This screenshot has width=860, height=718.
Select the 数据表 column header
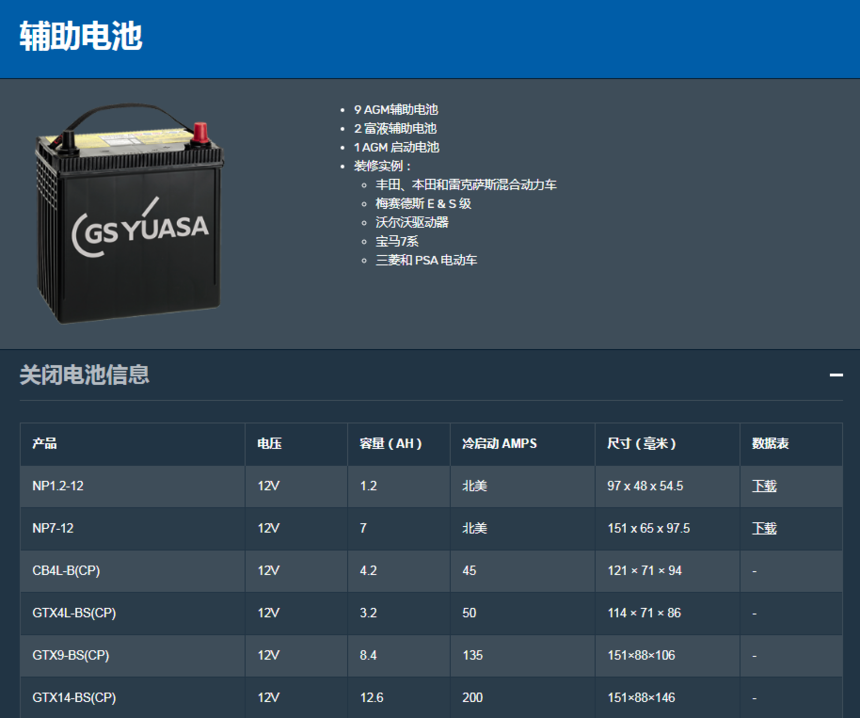pos(791,444)
